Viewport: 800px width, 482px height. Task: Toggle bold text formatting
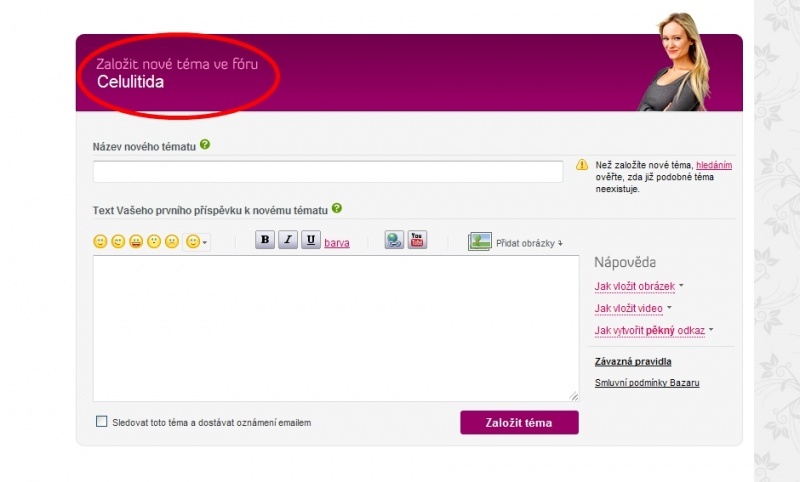265,240
